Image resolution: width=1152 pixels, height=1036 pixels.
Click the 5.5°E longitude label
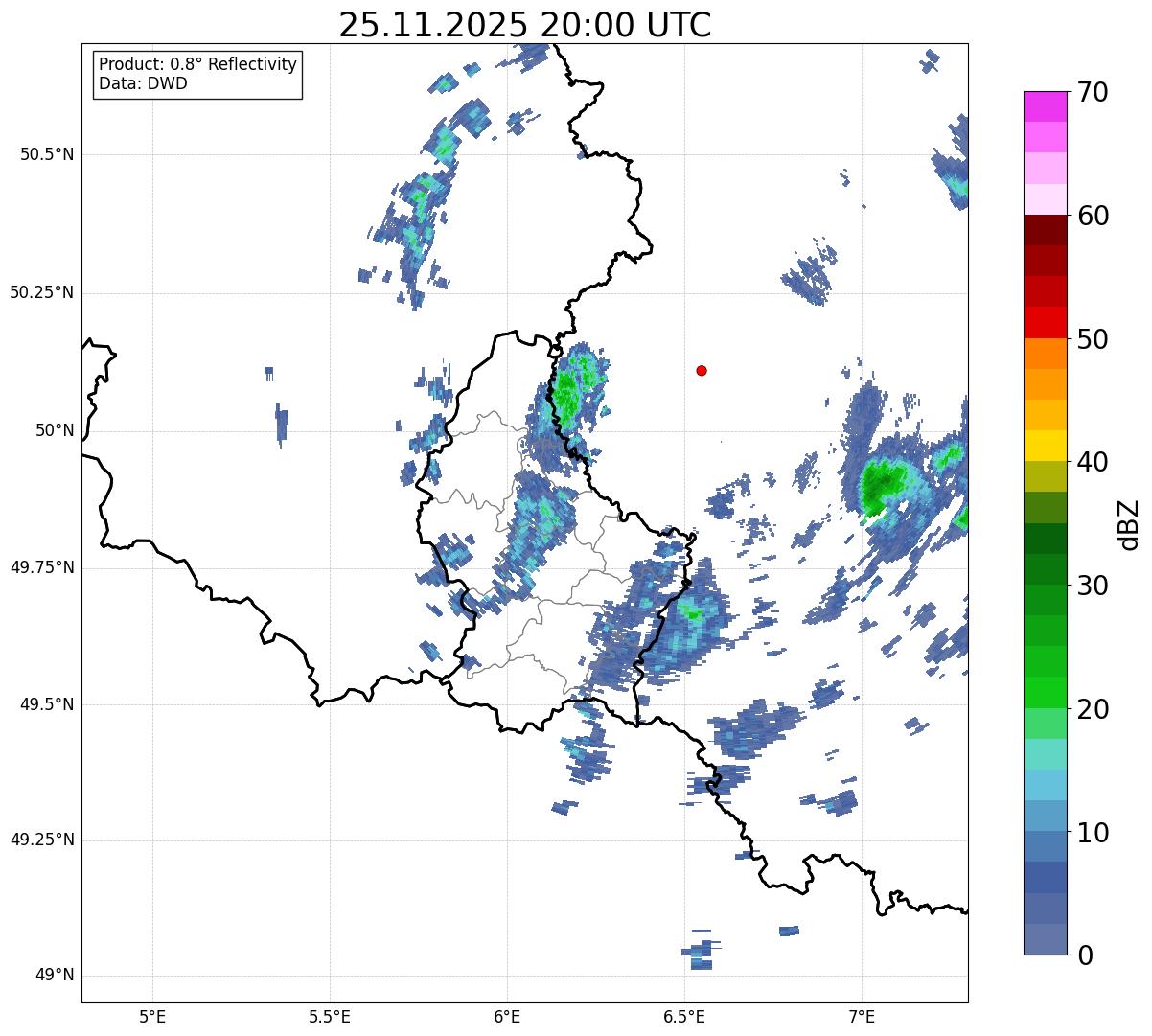tap(330, 1016)
